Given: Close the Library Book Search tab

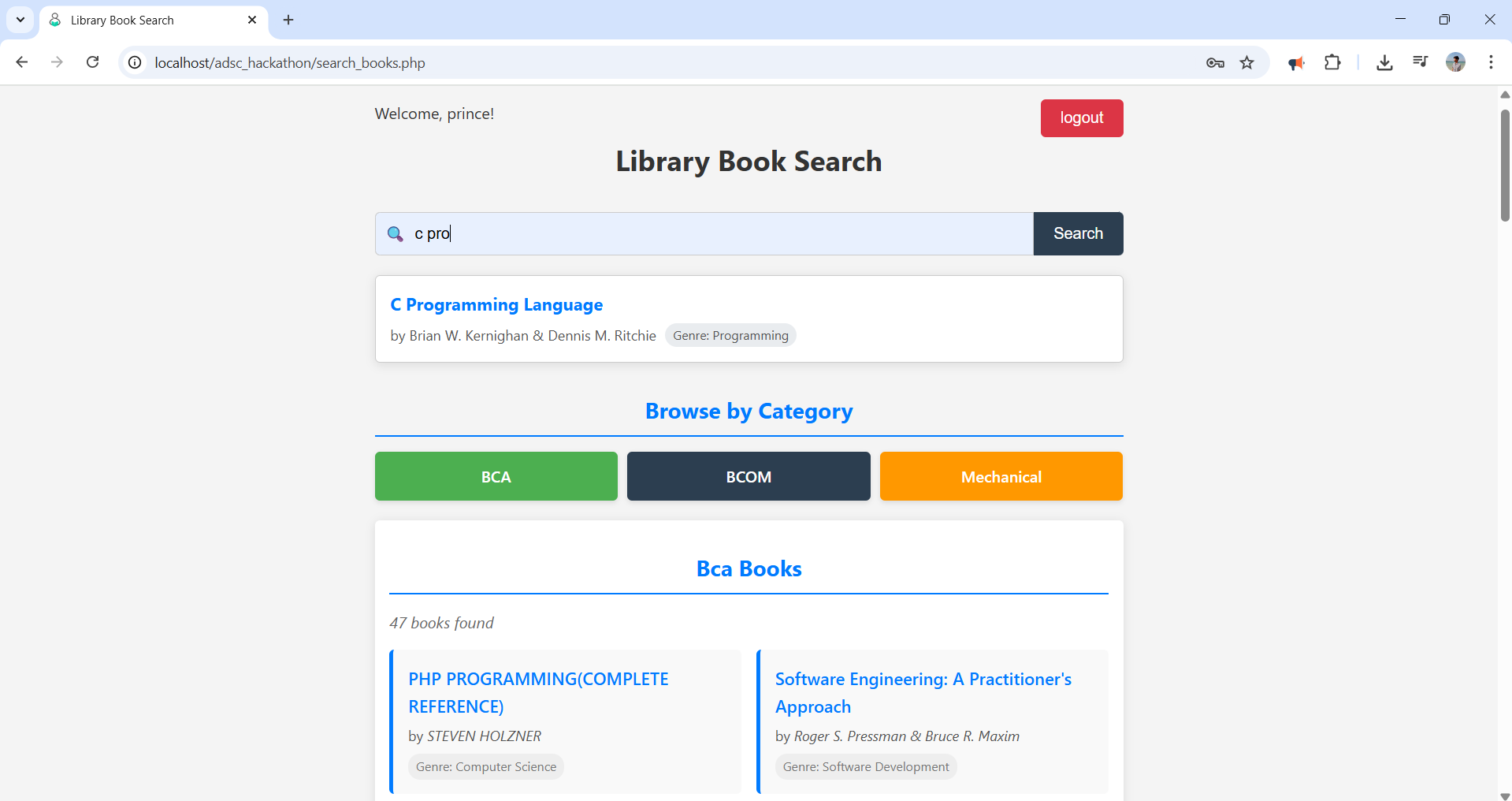Looking at the screenshot, I should pos(252,20).
